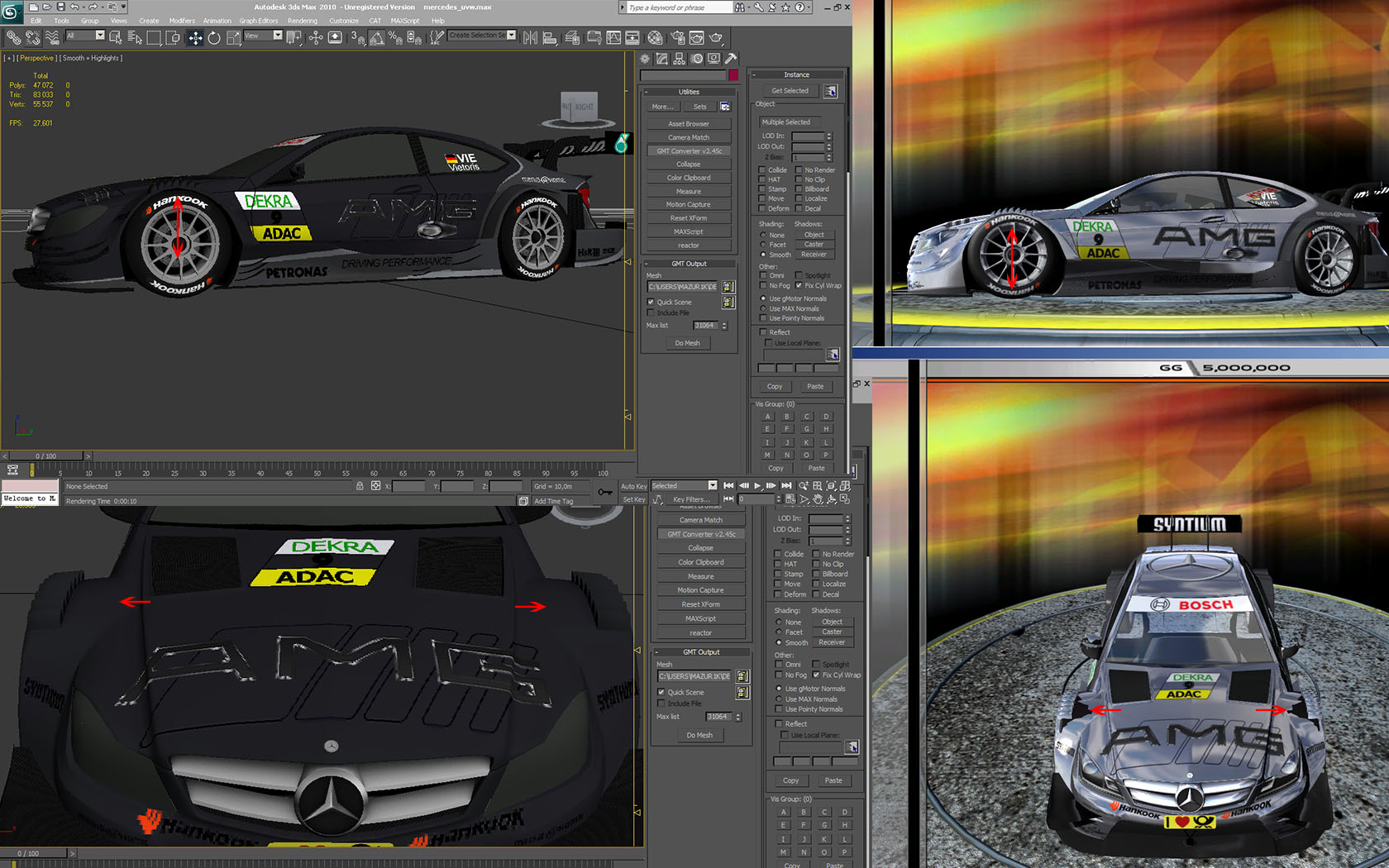Activate the Select and Move tool
This screenshot has height=868, width=1389.
tap(195, 37)
